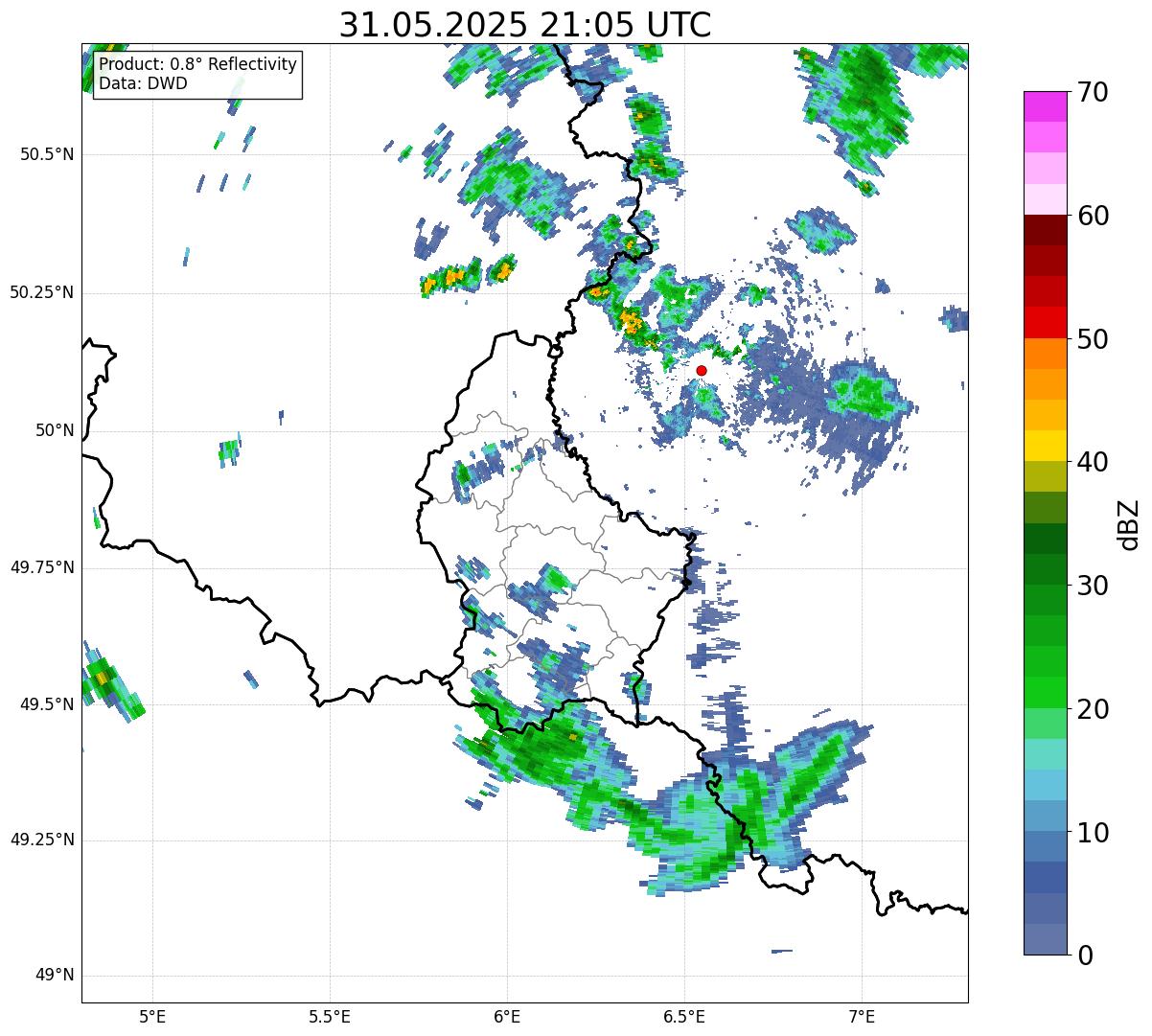Click the 'dBZ' colorbar axis label
The image size is (1152, 1036).
(x=1129, y=524)
